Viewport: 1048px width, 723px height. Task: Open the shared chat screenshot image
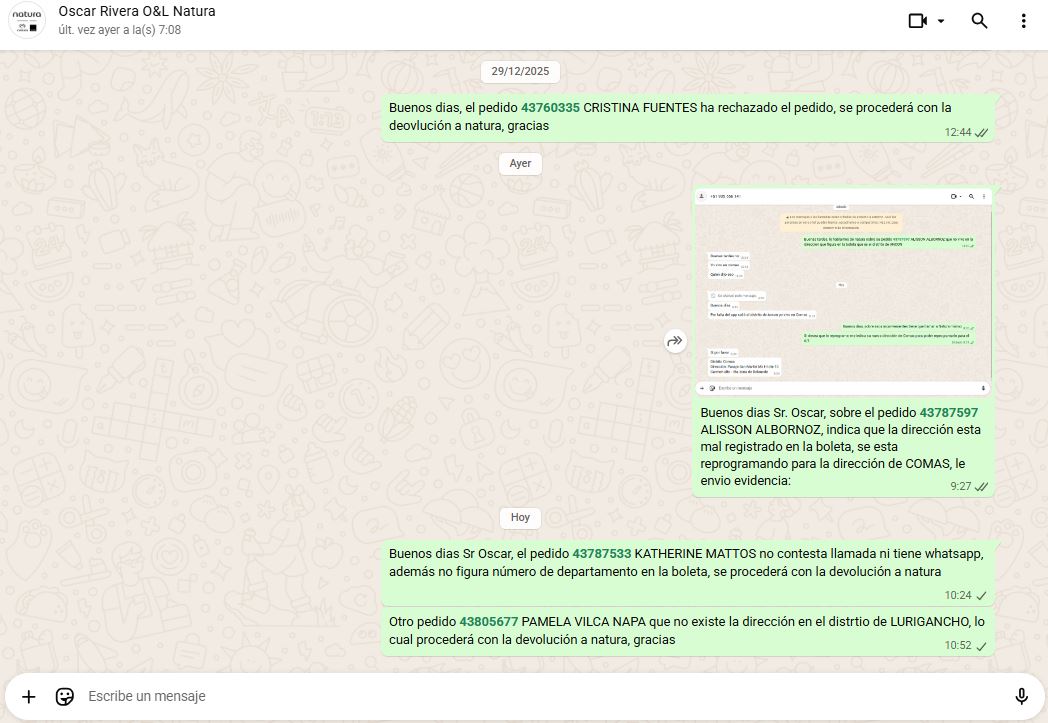(x=843, y=290)
